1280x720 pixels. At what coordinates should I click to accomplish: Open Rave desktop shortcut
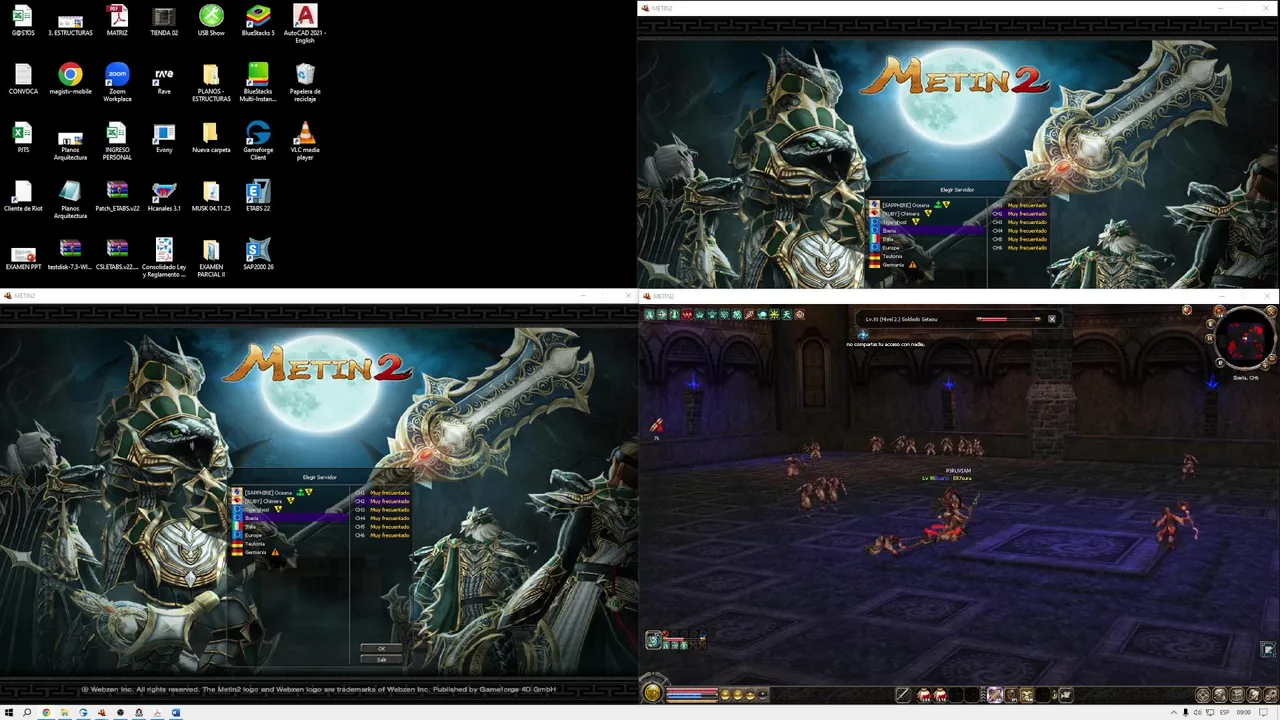(164, 80)
